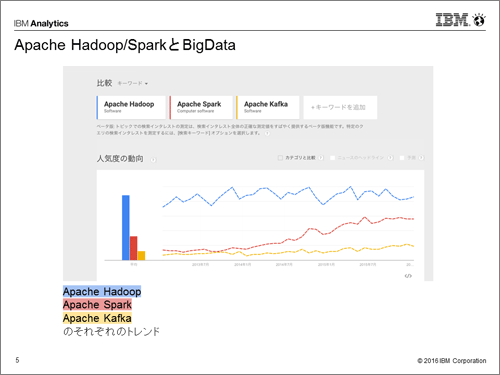Click the embed code icon below the chart

408,276
